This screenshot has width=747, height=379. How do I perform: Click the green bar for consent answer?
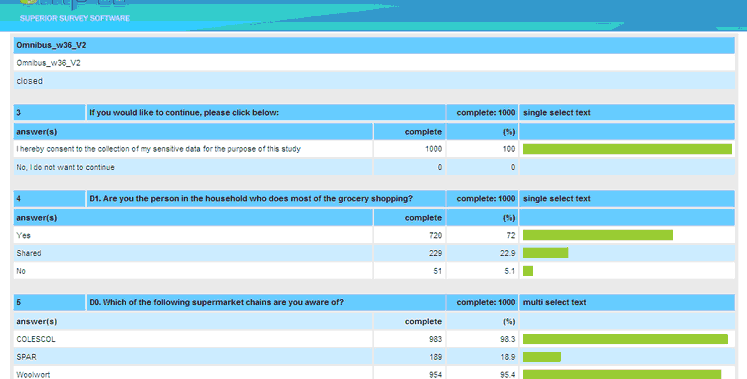627,149
